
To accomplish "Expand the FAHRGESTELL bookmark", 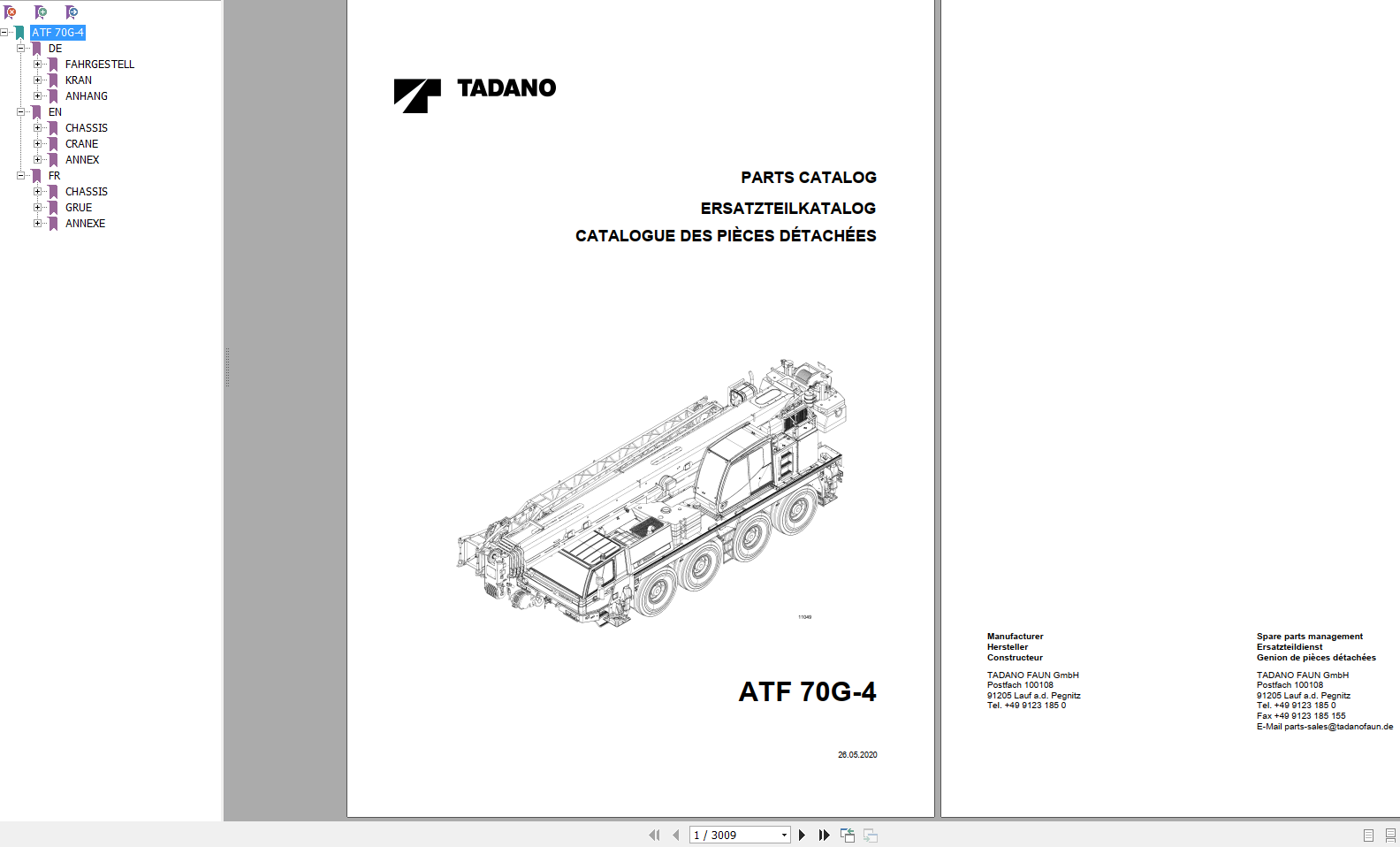I will (38, 65).
